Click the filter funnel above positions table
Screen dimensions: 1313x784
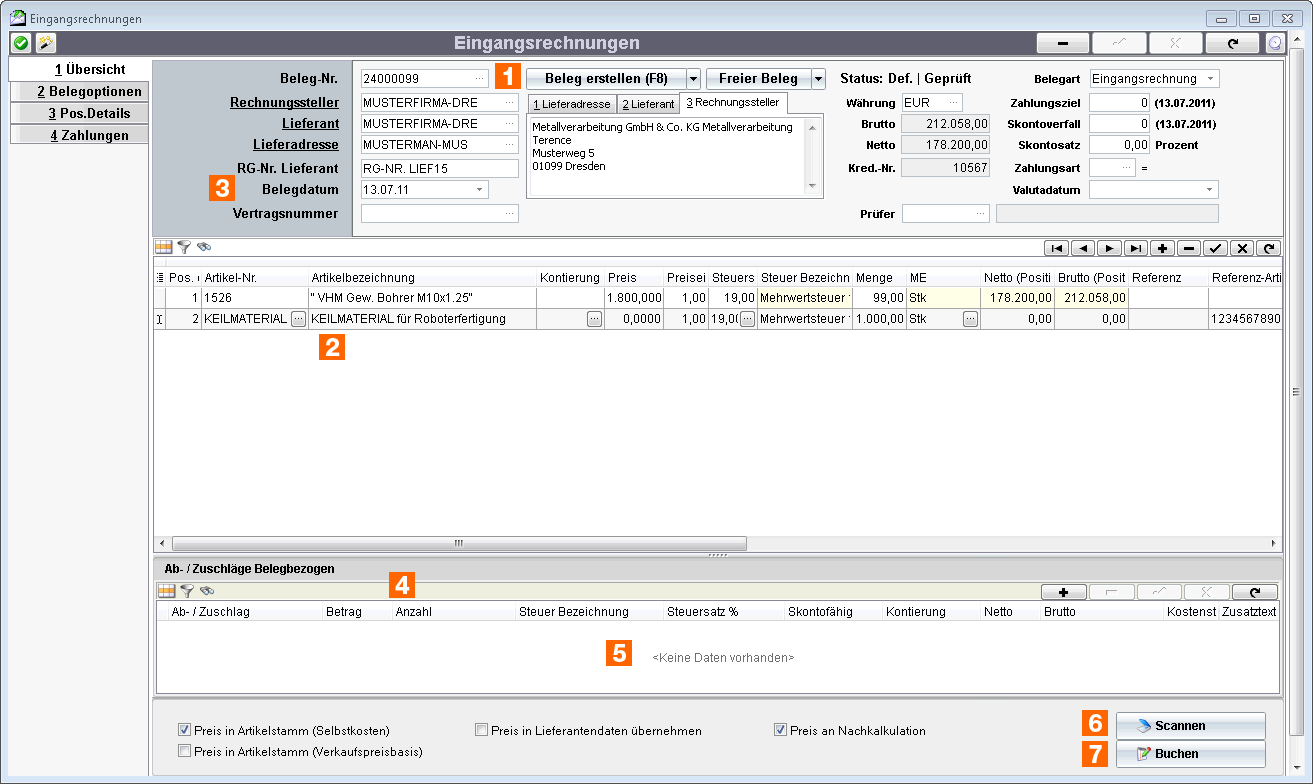click(184, 246)
